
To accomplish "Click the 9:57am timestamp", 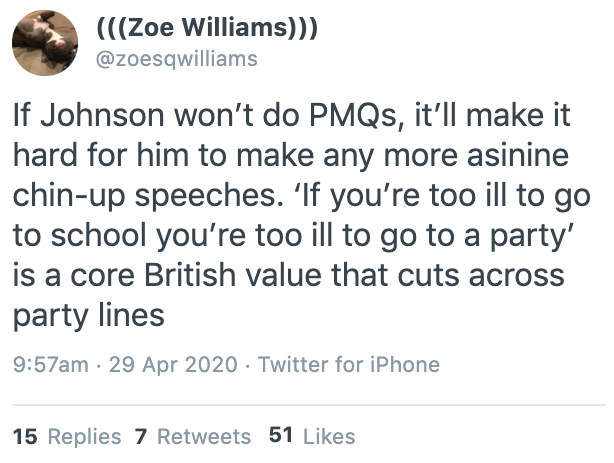I will pos(48,364).
